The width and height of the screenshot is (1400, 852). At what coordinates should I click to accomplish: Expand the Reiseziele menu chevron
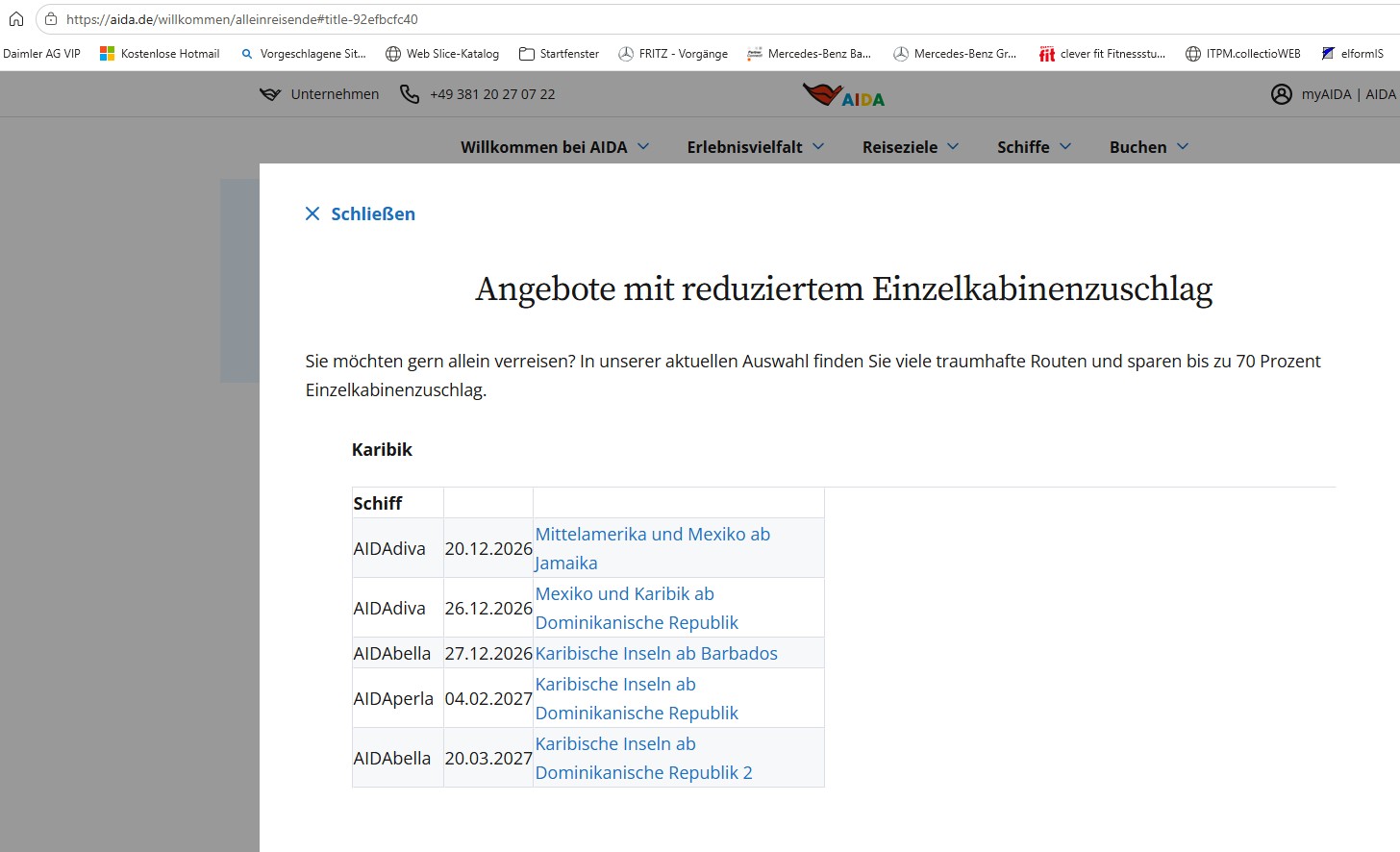point(953,146)
